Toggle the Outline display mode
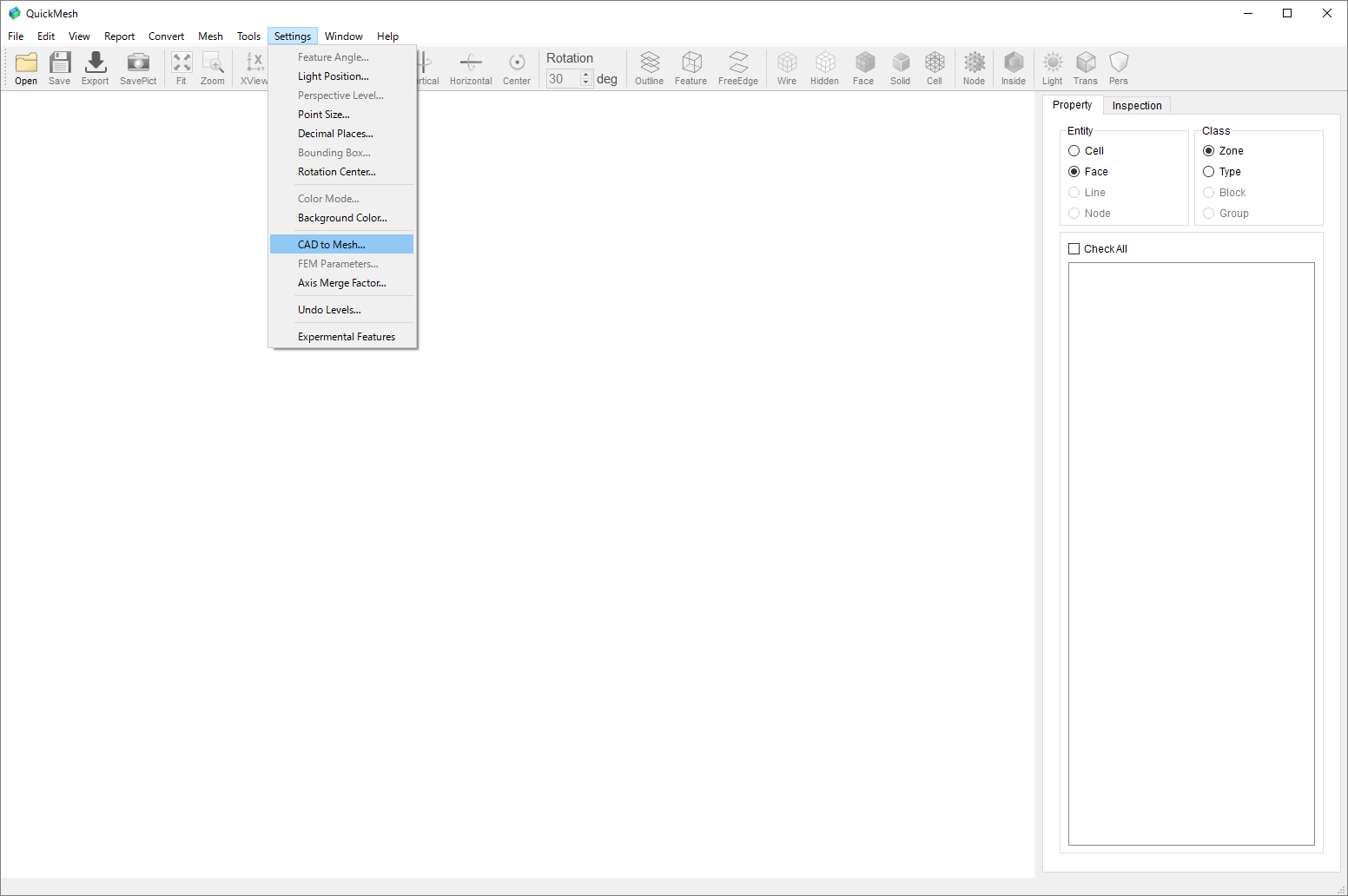1348x896 pixels. coord(650,68)
